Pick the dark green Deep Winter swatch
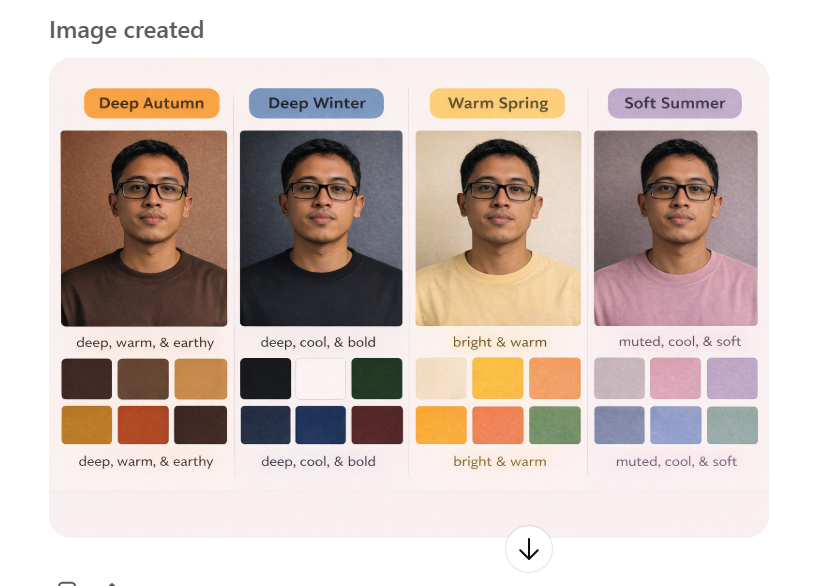813x586 pixels. click(x=377, y=379)
